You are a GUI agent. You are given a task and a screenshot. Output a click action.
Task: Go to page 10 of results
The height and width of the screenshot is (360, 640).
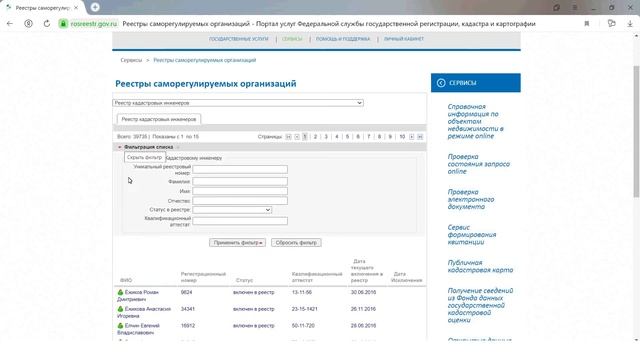click(x=402, y=137)
